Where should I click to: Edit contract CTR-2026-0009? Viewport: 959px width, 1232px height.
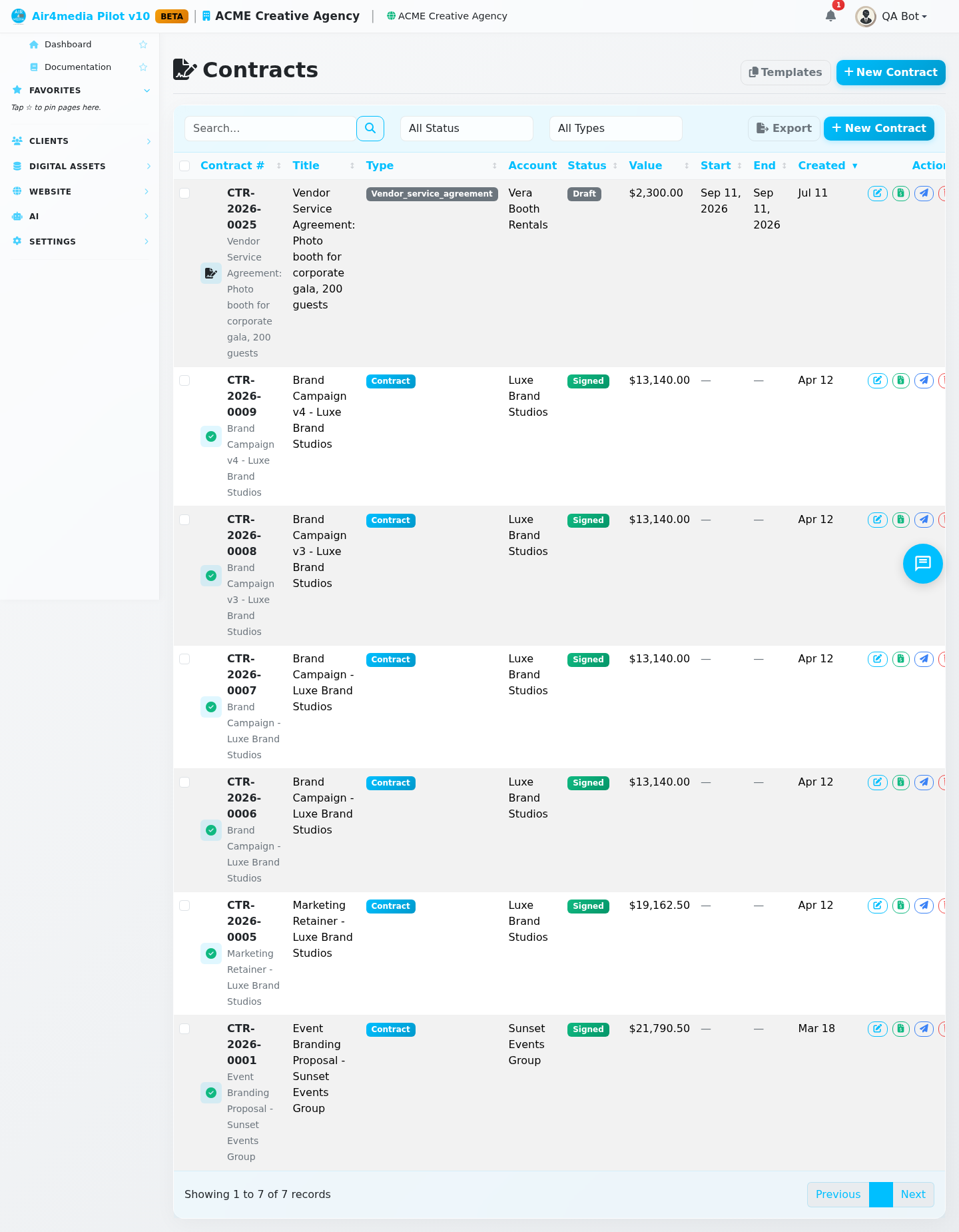pyautogui.click(x=878, y=380)
